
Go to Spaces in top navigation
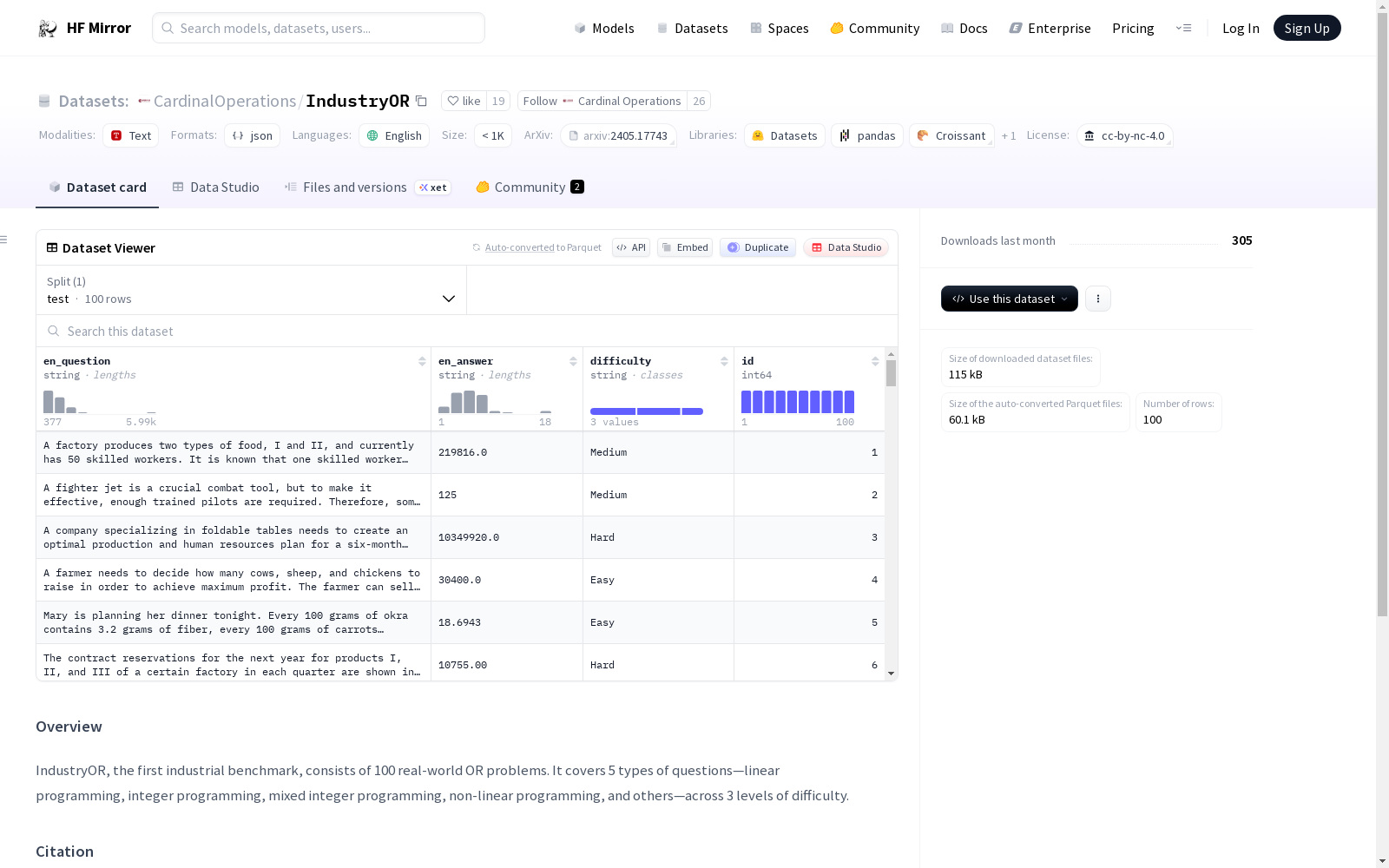780,29
